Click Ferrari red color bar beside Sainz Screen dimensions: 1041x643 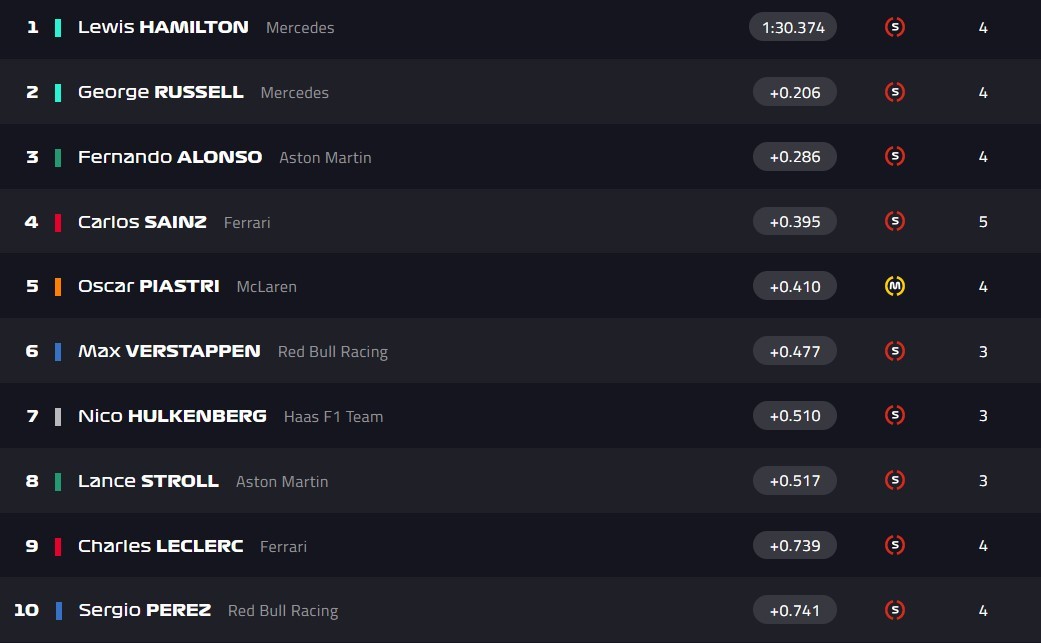(x=58, y=222)
